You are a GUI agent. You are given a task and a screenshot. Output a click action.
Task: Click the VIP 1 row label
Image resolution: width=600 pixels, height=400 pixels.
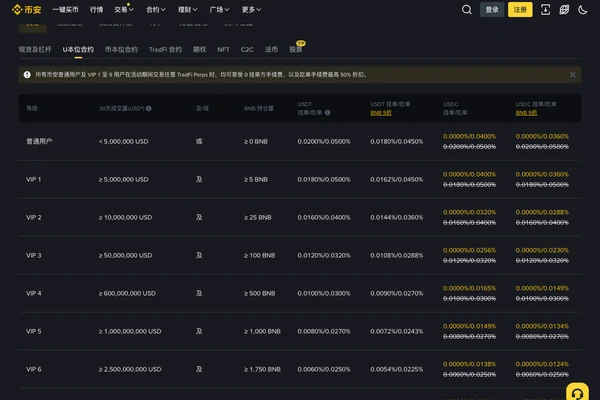[x=34, y=179]
